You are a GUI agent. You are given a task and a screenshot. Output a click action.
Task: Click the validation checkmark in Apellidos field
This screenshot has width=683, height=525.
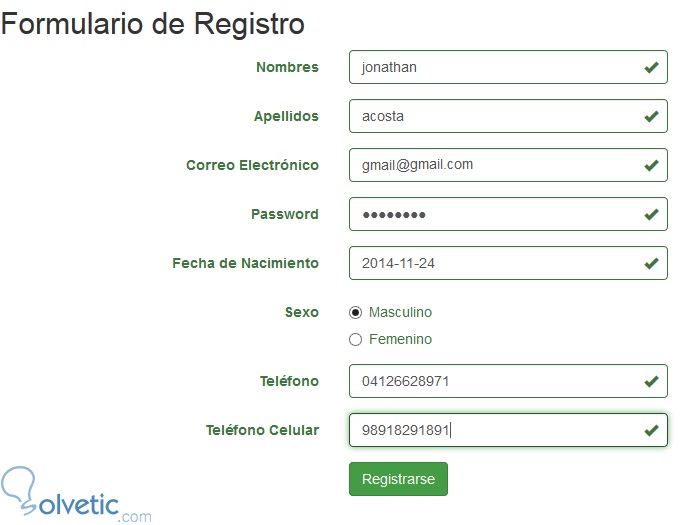tap(651, 117)
